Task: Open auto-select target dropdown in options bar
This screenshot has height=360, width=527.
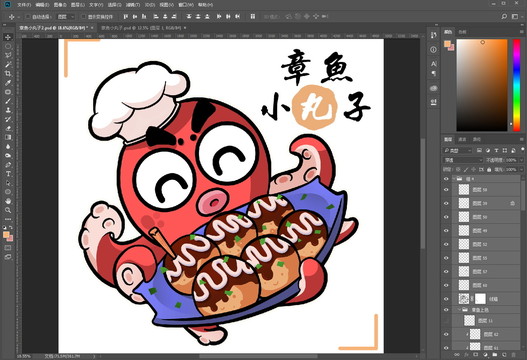Action: coord(66,16)
